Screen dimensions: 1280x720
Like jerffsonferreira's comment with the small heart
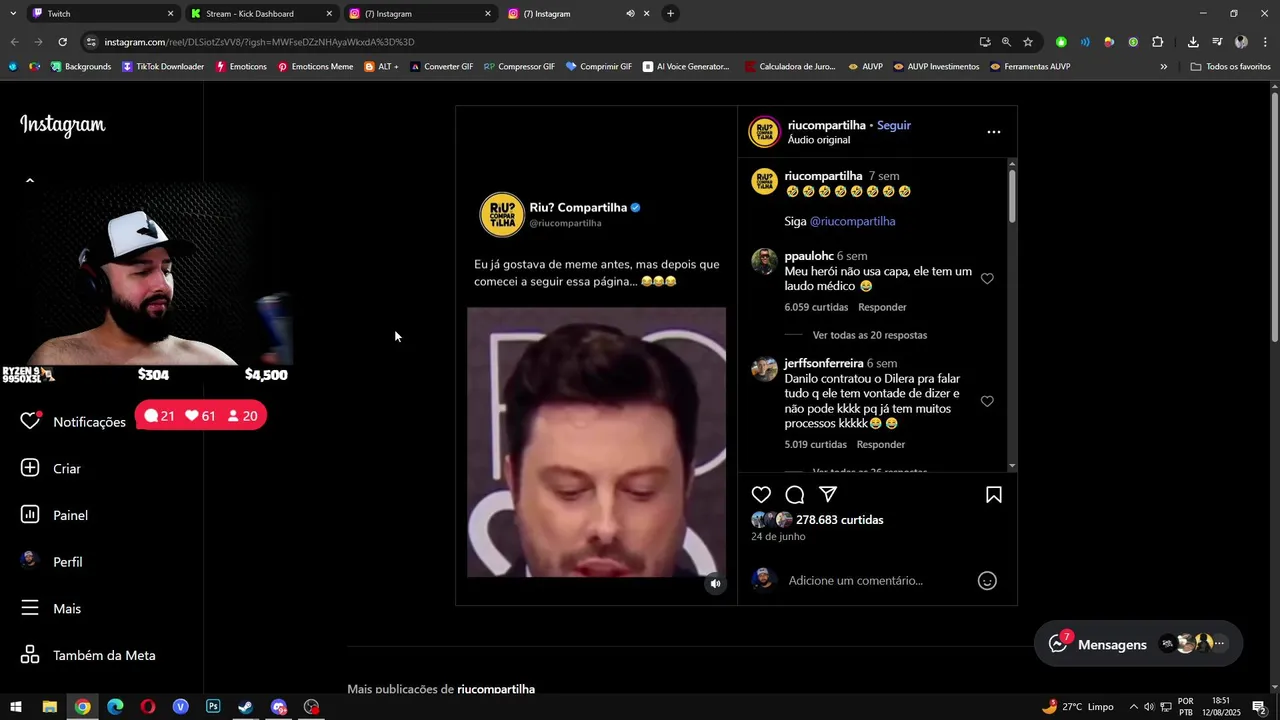pyautogui.click(x=987, y=402)
